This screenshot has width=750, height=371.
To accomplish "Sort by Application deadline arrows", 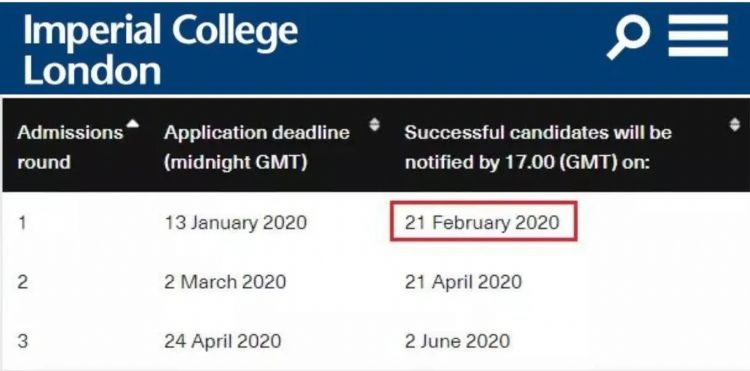I will pyautogui.click(x=375, y=125).
